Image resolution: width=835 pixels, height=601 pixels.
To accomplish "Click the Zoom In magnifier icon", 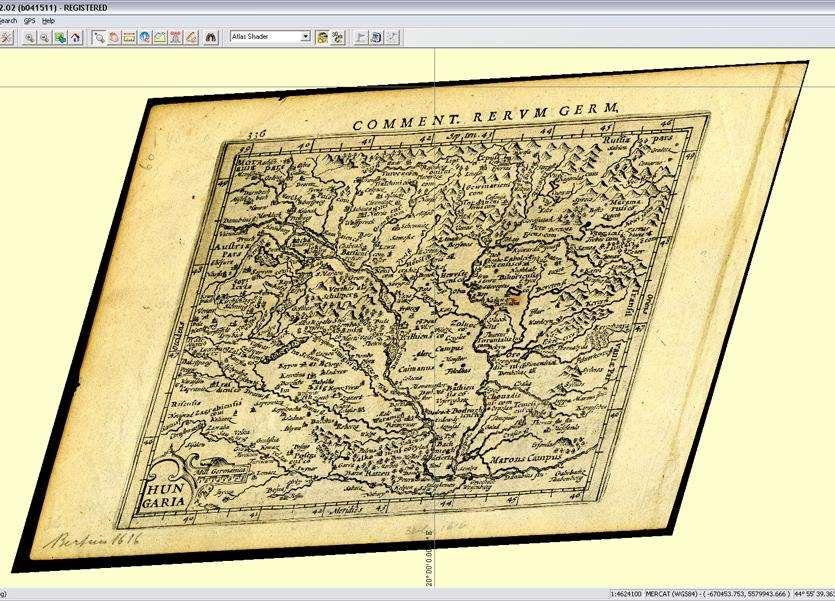I will click(x=29, y=37).
